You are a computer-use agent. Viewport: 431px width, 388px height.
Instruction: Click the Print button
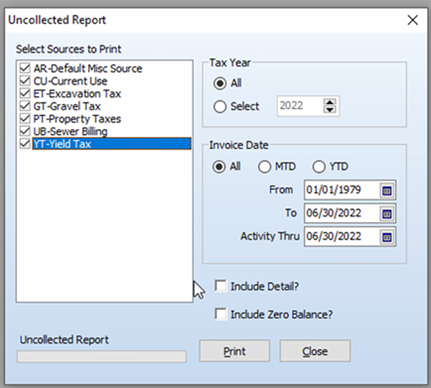[234, 351]
